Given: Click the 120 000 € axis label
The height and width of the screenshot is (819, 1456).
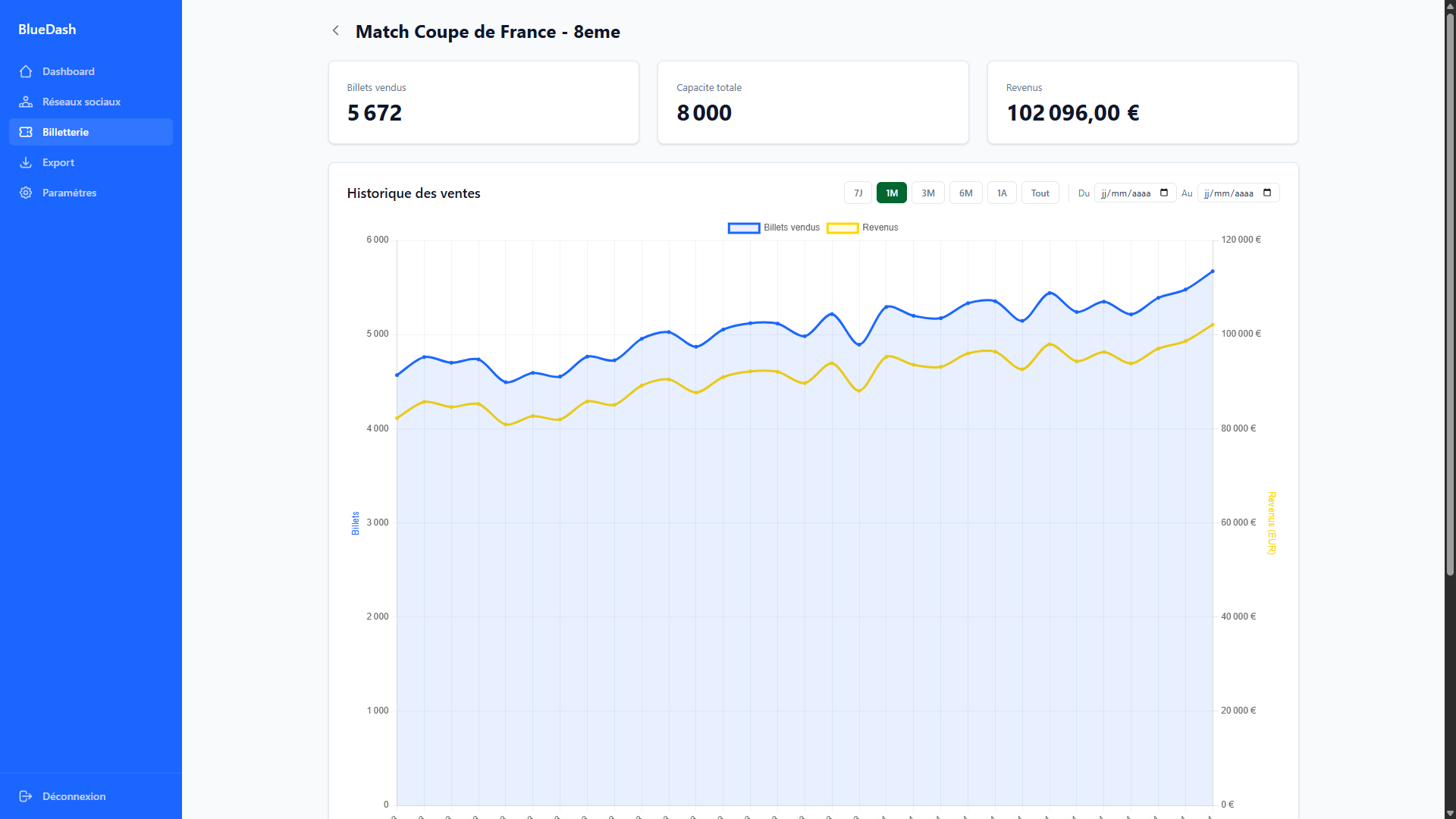Looking at the screenshot, I should [x=1241, y=240].
